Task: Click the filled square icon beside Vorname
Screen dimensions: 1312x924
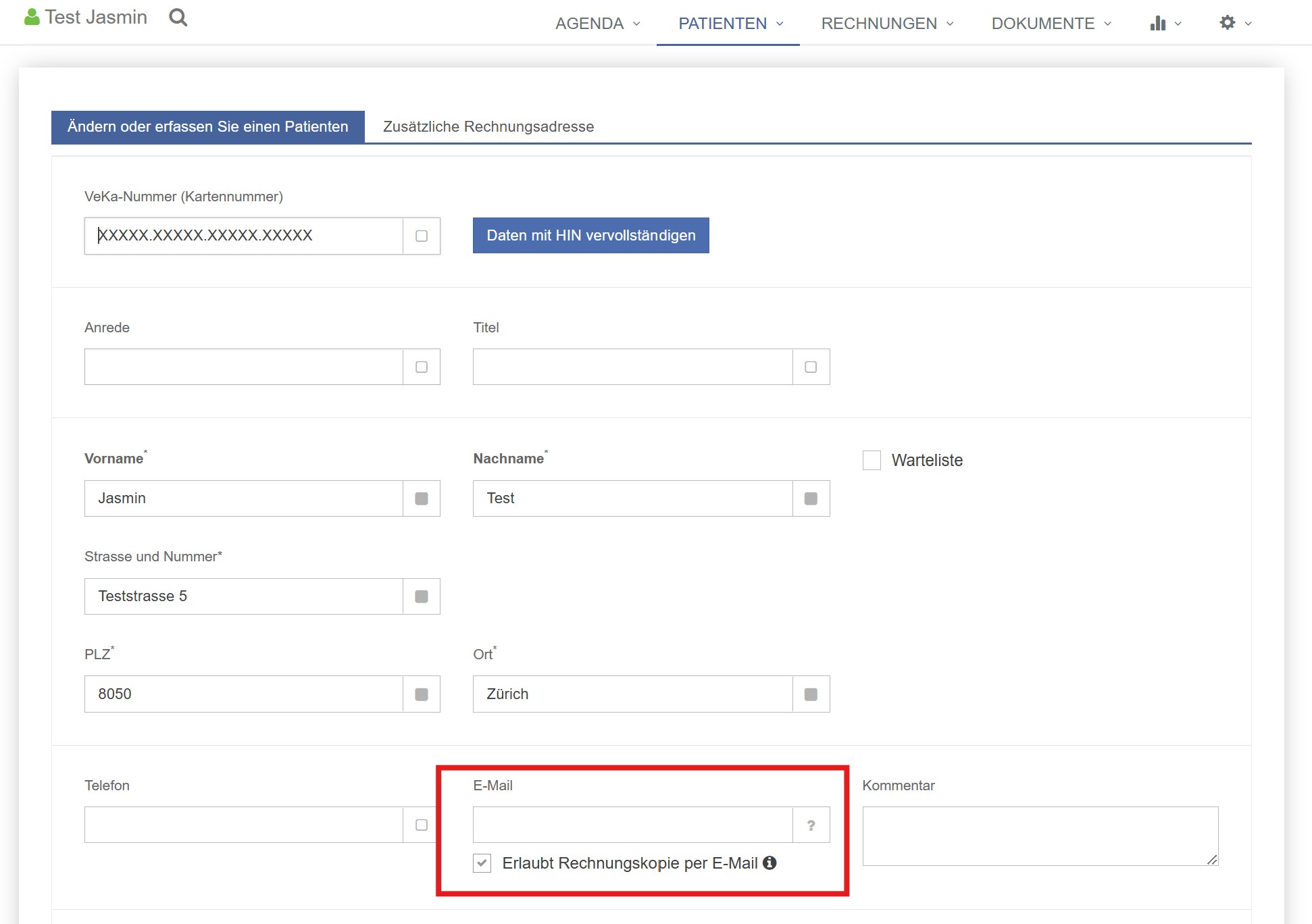Action: click(x=422, y=499)
